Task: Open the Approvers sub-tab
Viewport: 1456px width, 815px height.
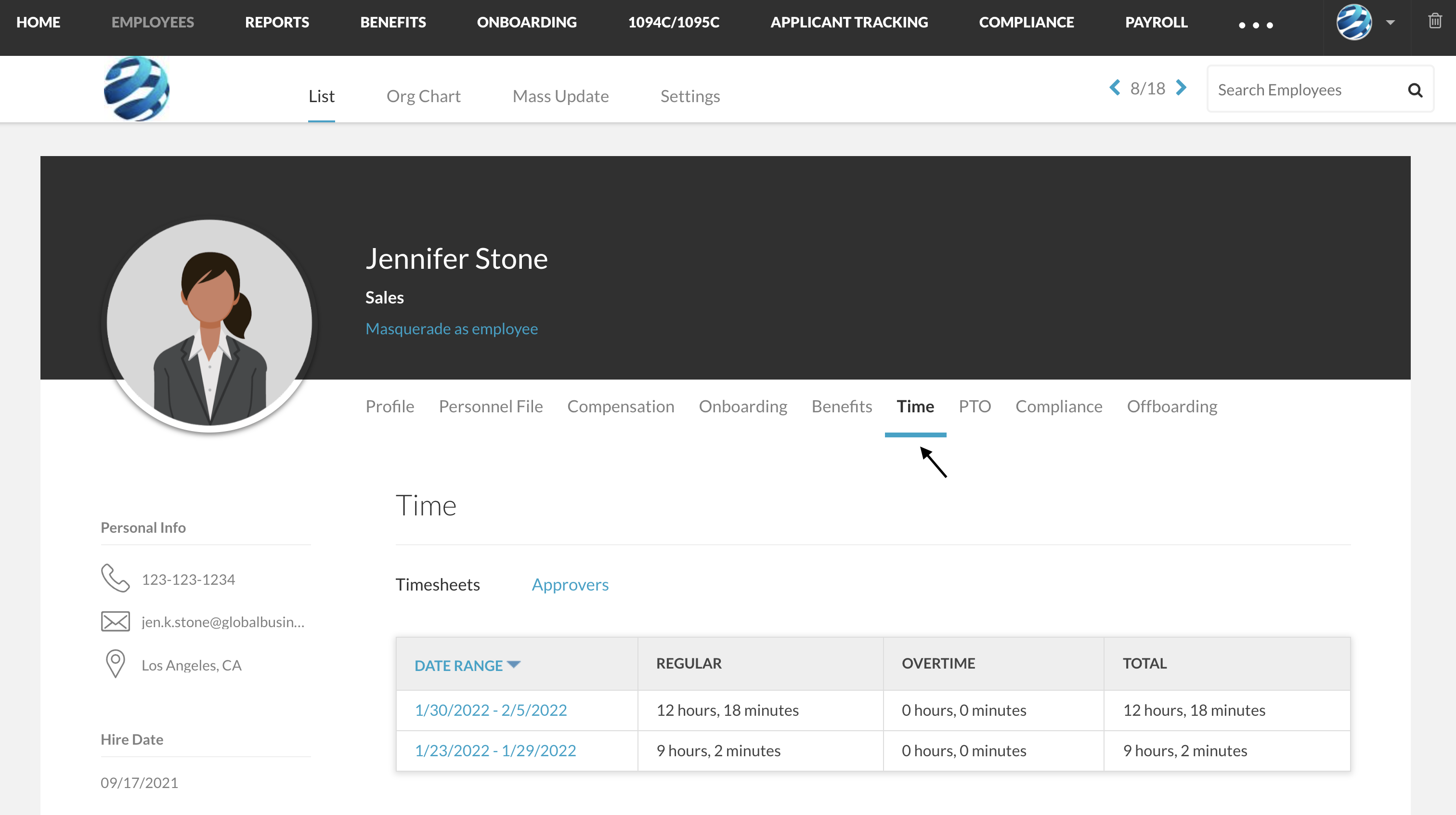Action: 570,584
